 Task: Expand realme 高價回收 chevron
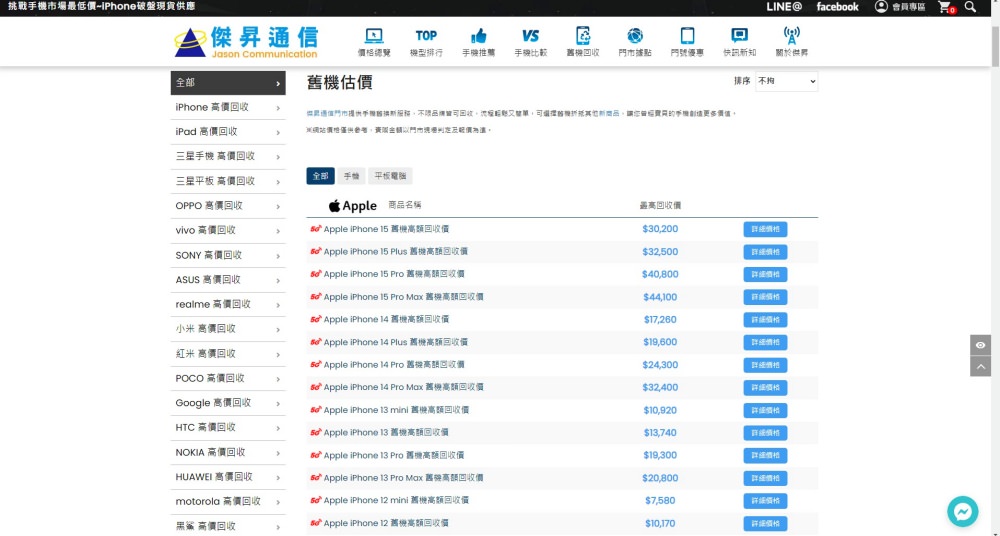point(278,305)
